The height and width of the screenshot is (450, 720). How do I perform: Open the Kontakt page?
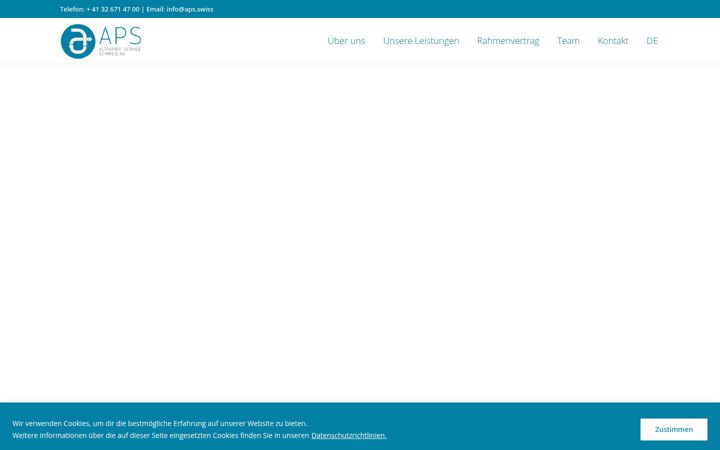tap(613, 41)
